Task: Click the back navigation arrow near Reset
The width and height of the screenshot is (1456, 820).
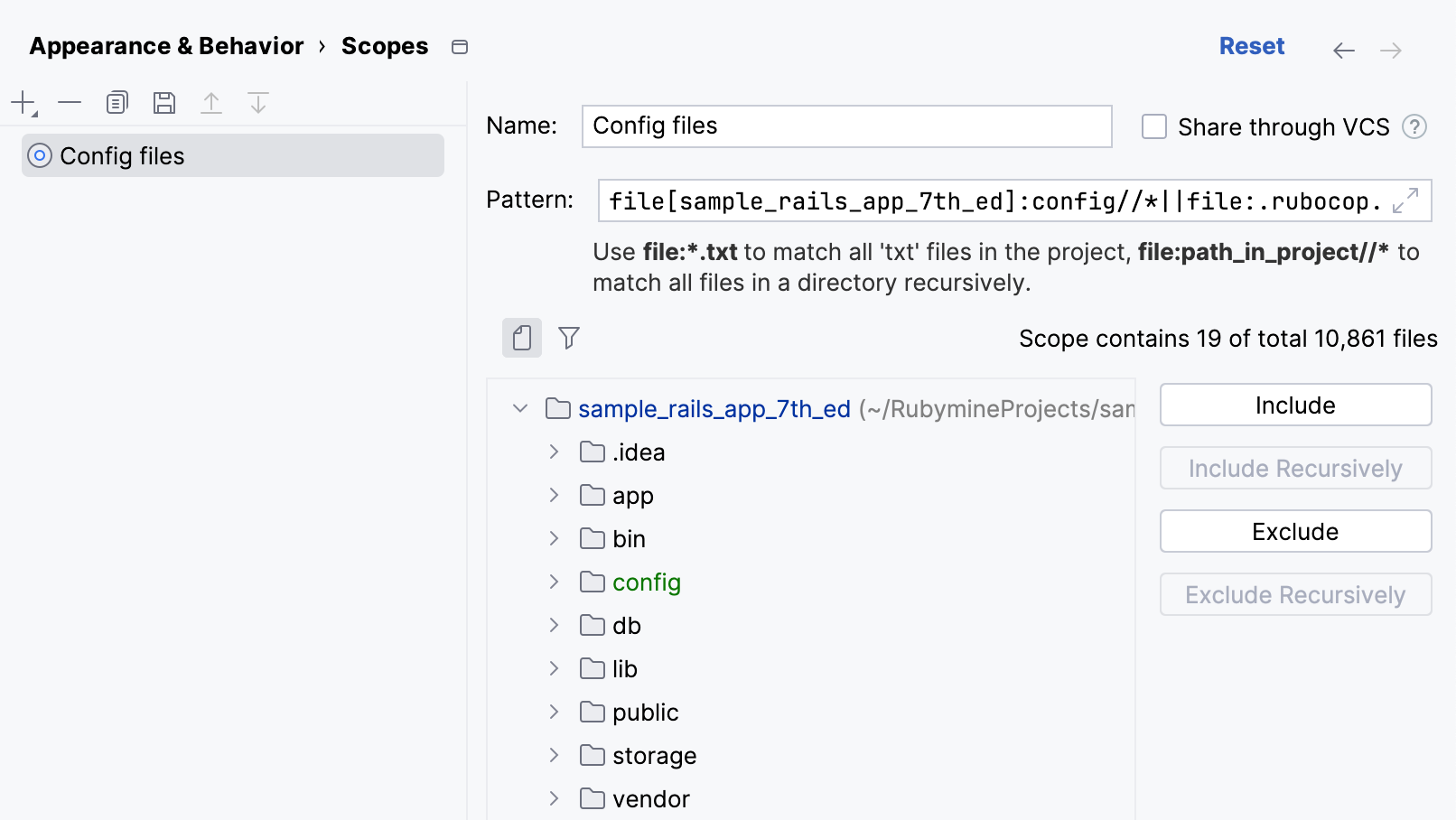Action: [x=1344, y=51]
